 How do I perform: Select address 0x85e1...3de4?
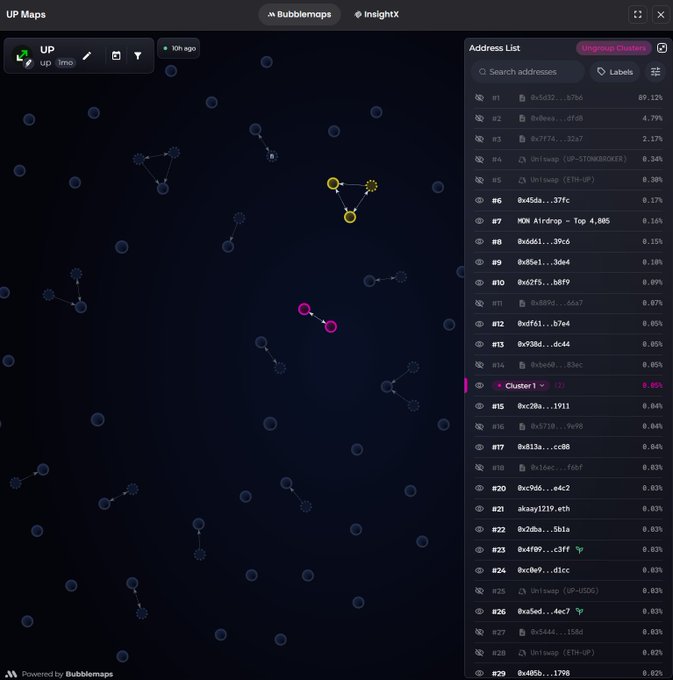tap(543, 262)
